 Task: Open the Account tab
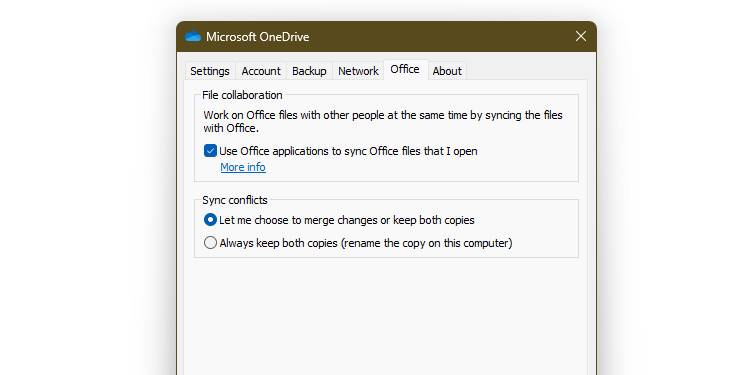click(x=261, y=71)
